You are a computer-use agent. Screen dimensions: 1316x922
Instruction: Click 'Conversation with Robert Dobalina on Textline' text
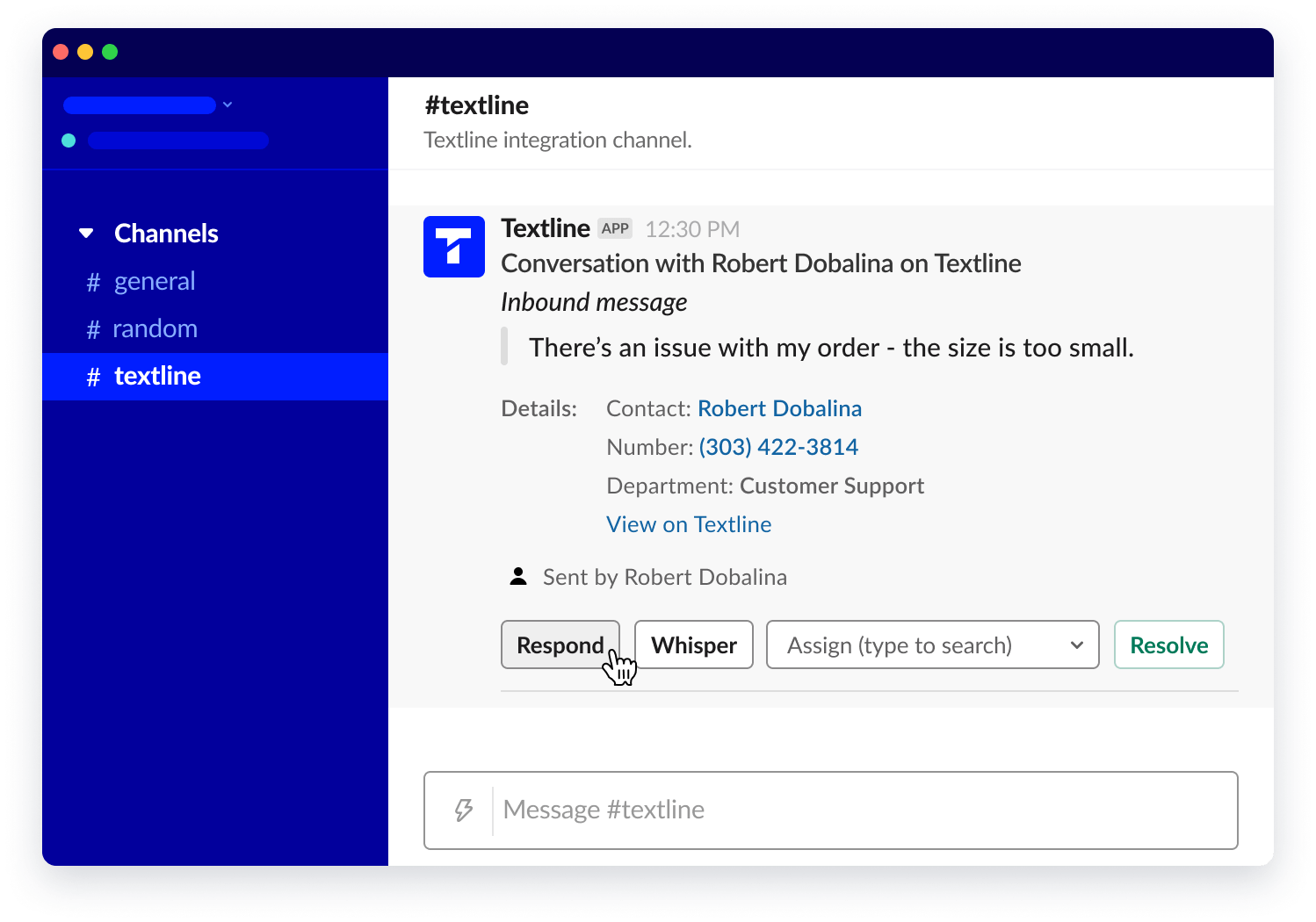[761, 263]
